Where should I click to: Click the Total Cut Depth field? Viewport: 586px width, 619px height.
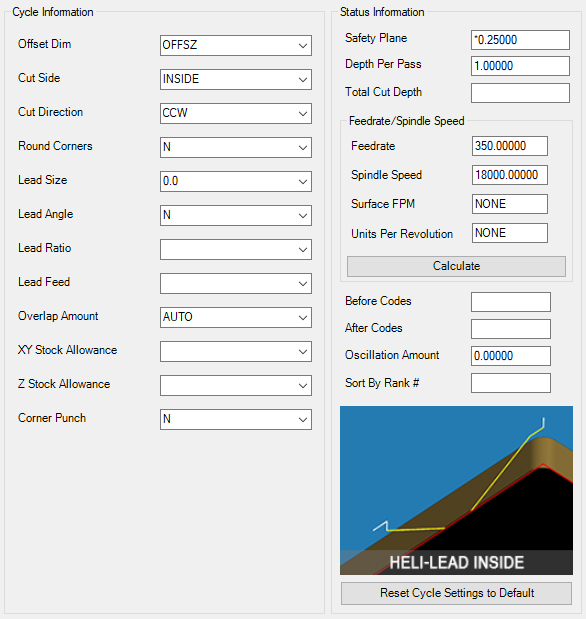pos(520,93)
